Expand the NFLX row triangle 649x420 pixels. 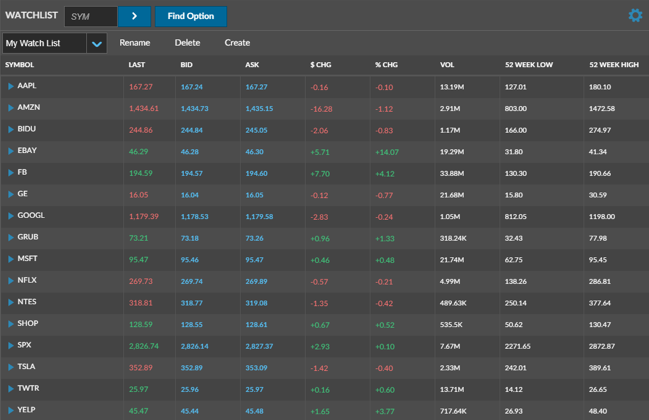click(11, 281)
